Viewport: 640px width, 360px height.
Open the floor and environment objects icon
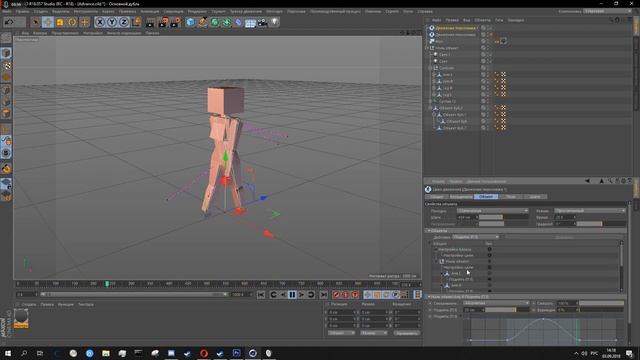click(x=250, y=22)
